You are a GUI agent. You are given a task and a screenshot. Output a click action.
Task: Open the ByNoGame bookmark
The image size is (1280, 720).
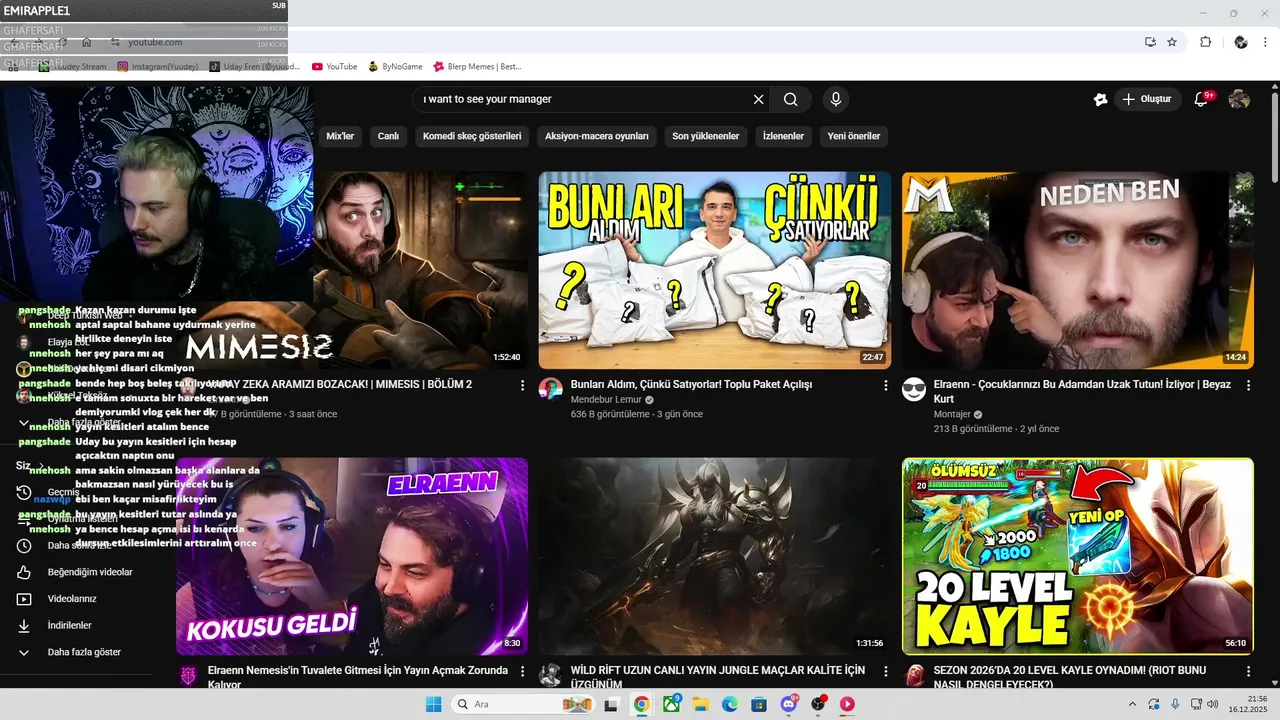coord(396,67)
